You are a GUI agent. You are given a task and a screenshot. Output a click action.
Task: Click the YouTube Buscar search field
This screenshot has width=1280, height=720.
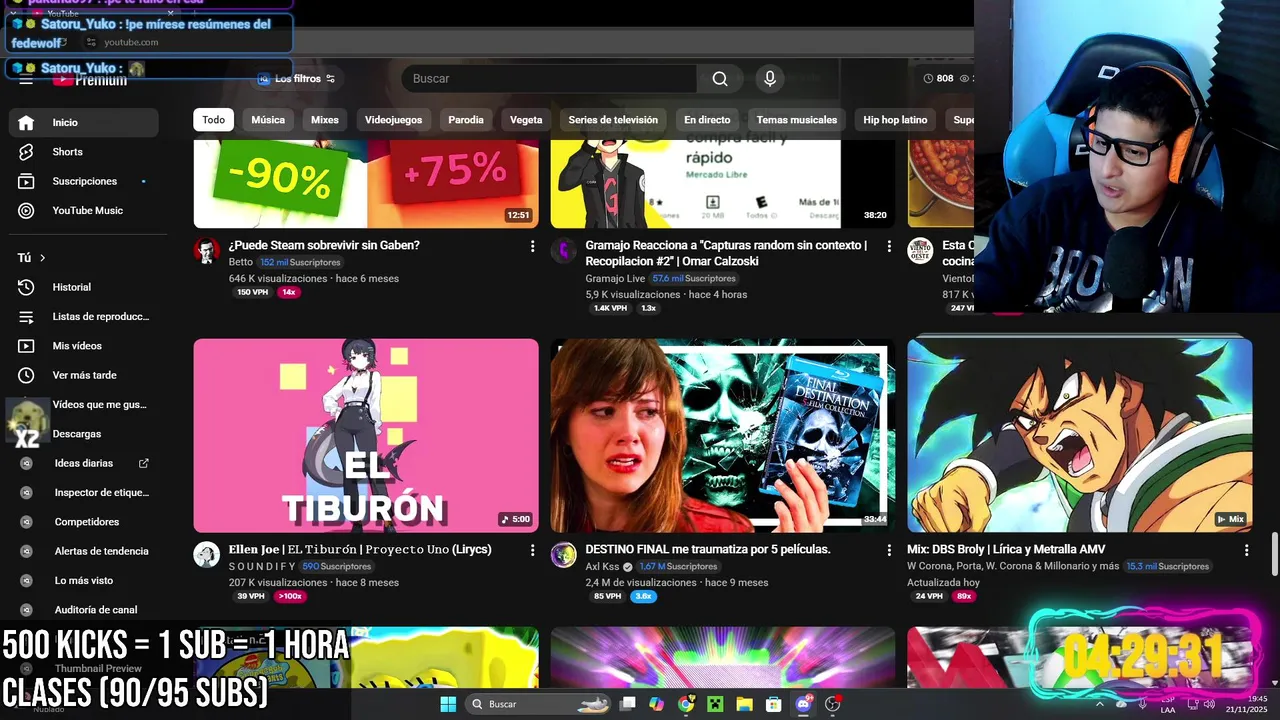[x=549, y=79]
